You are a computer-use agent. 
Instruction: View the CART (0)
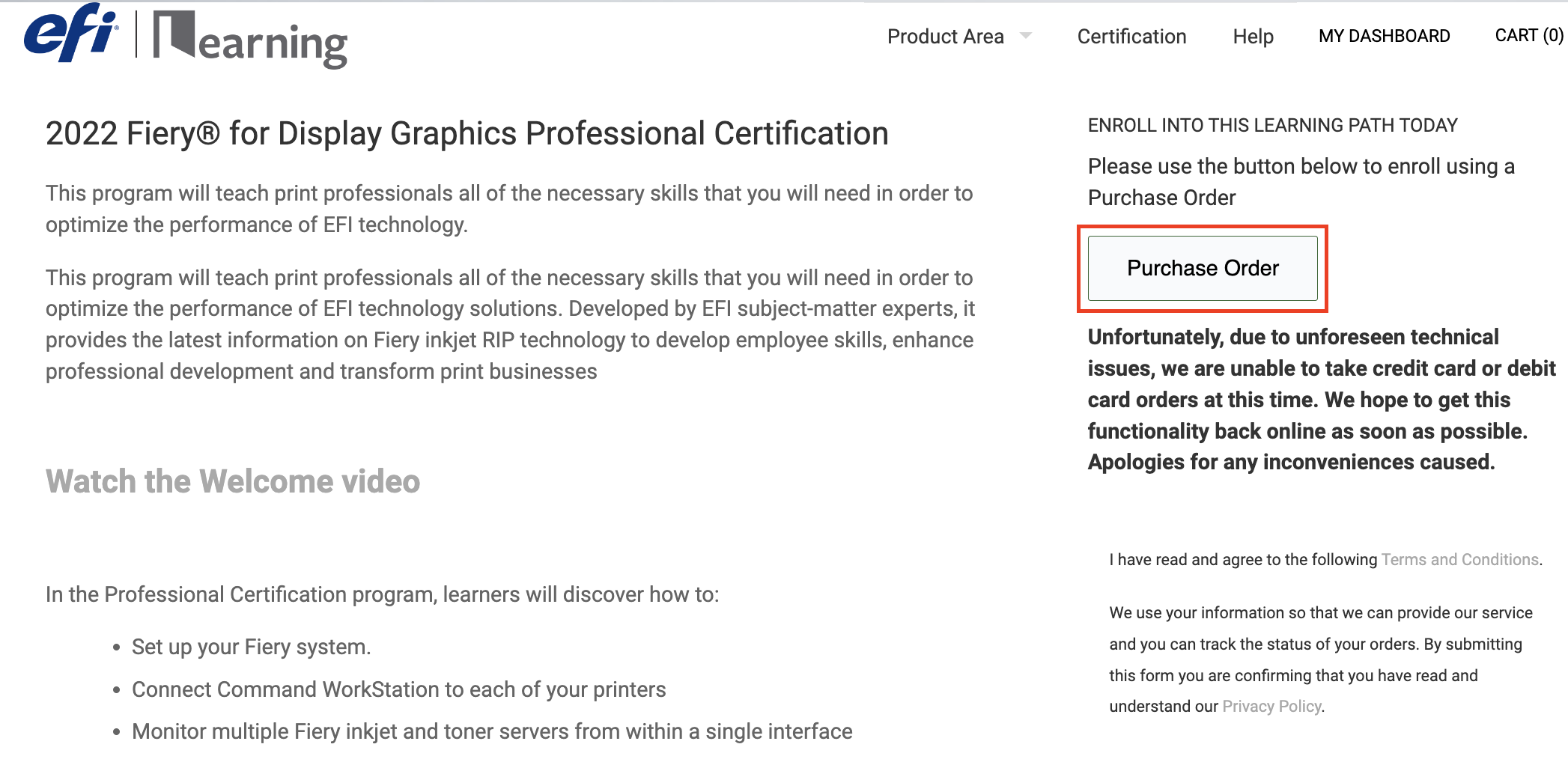coord(1529,35)
